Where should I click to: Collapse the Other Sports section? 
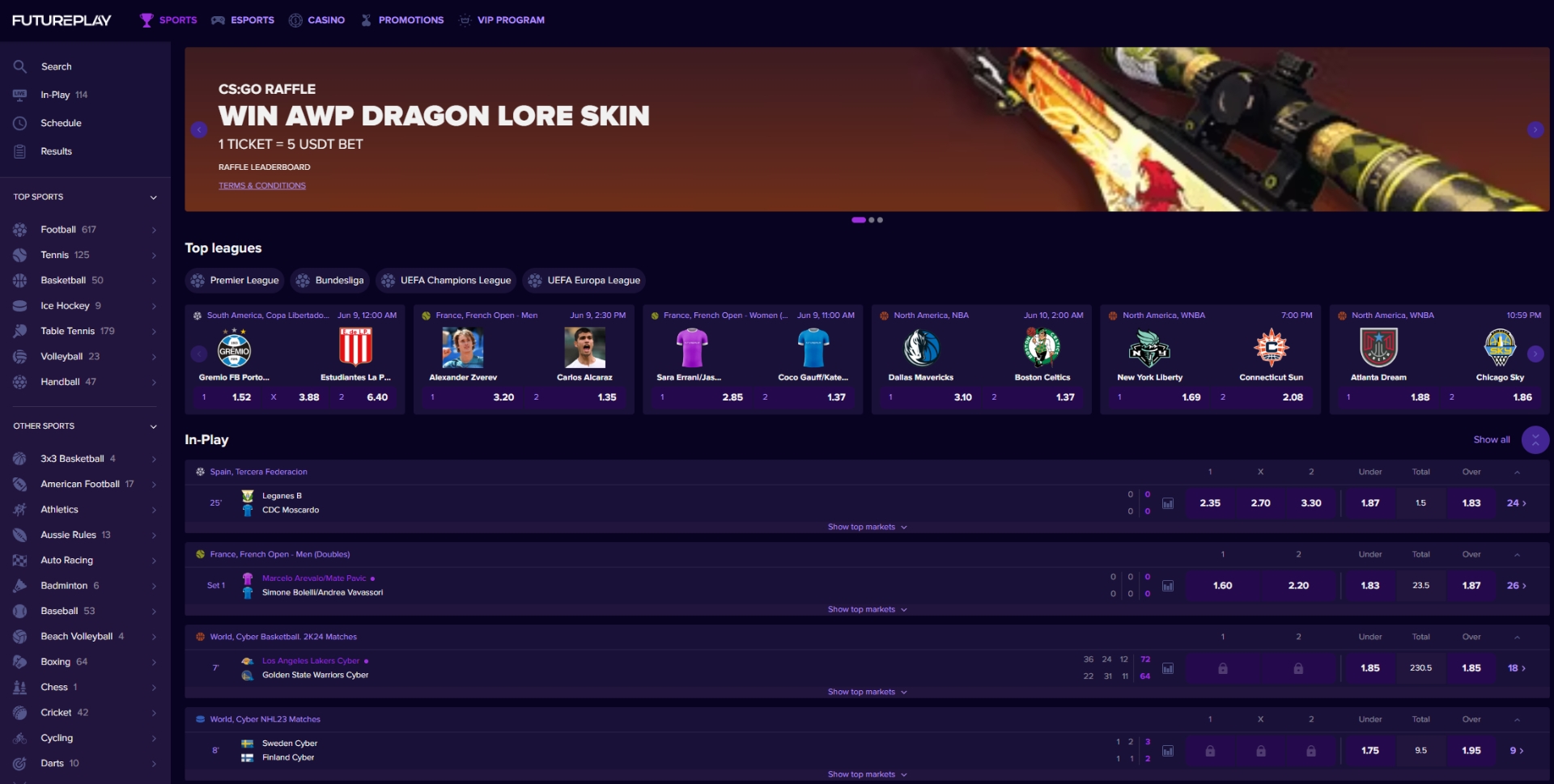coord(153,426)
